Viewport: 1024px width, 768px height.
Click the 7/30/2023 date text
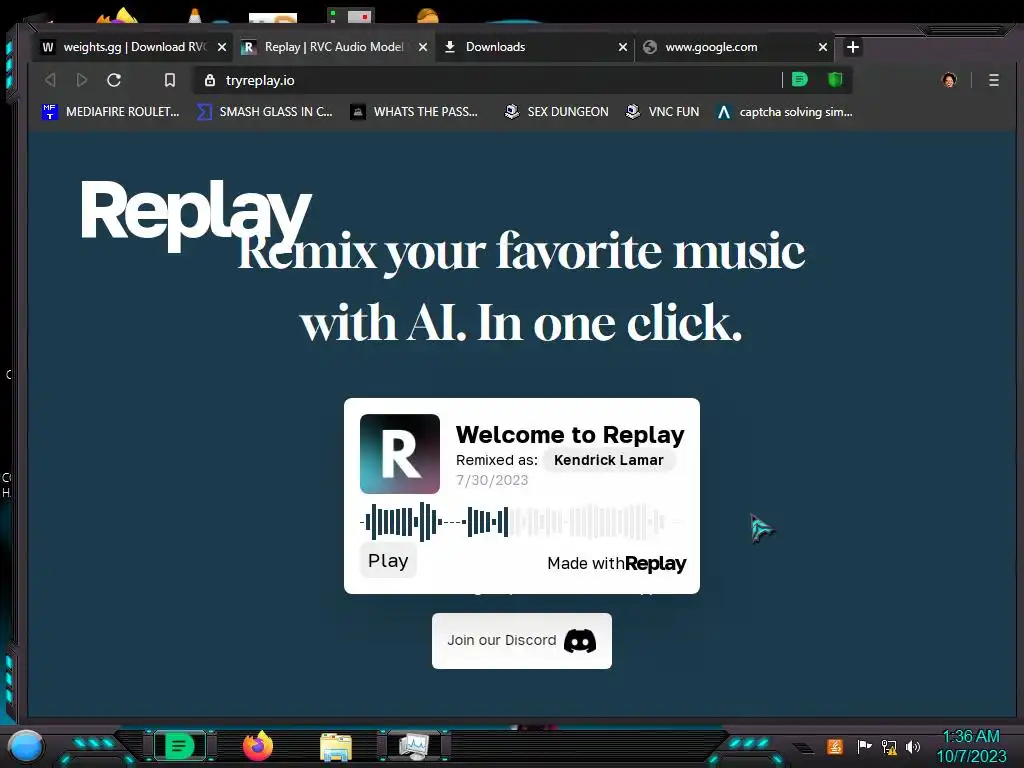click(492, 481)
